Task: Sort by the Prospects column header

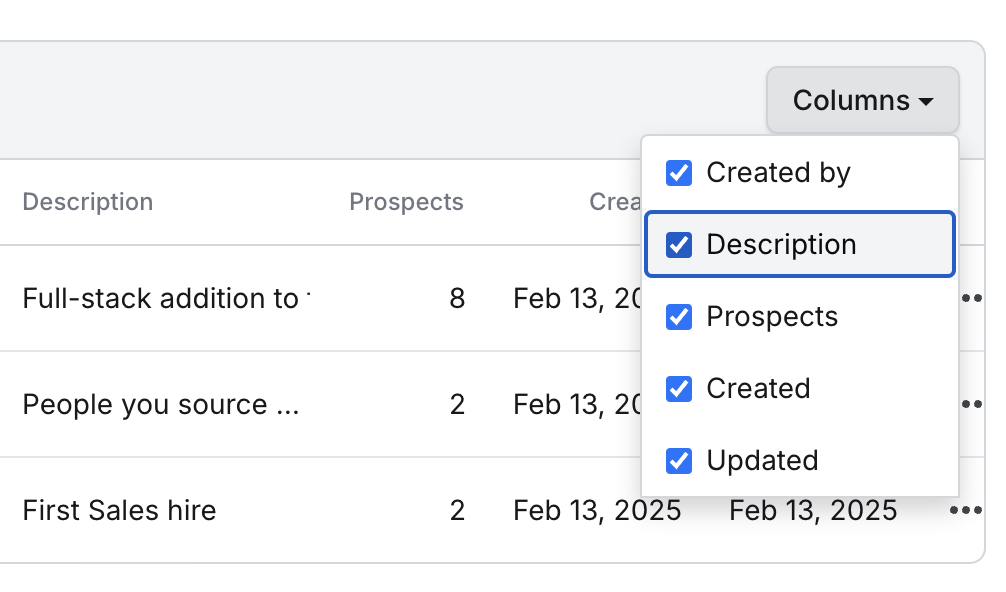Action: (406, 201)
